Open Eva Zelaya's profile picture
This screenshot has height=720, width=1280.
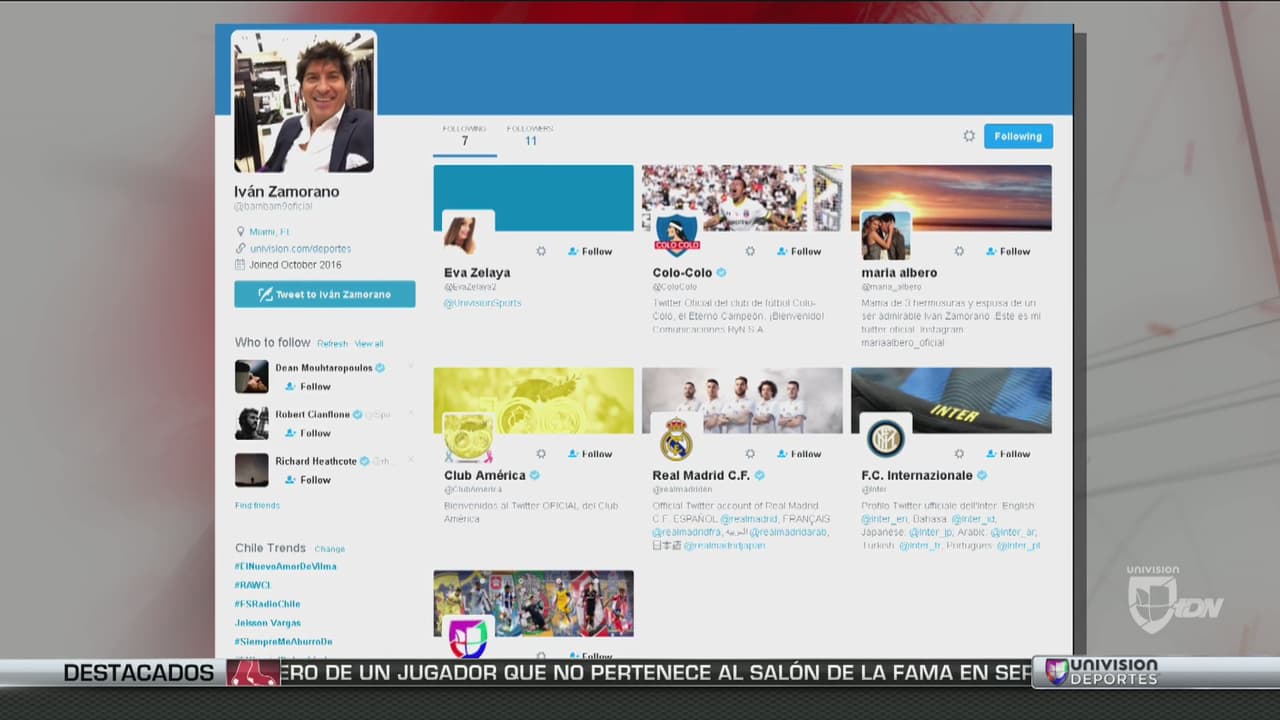pos(467,235)
